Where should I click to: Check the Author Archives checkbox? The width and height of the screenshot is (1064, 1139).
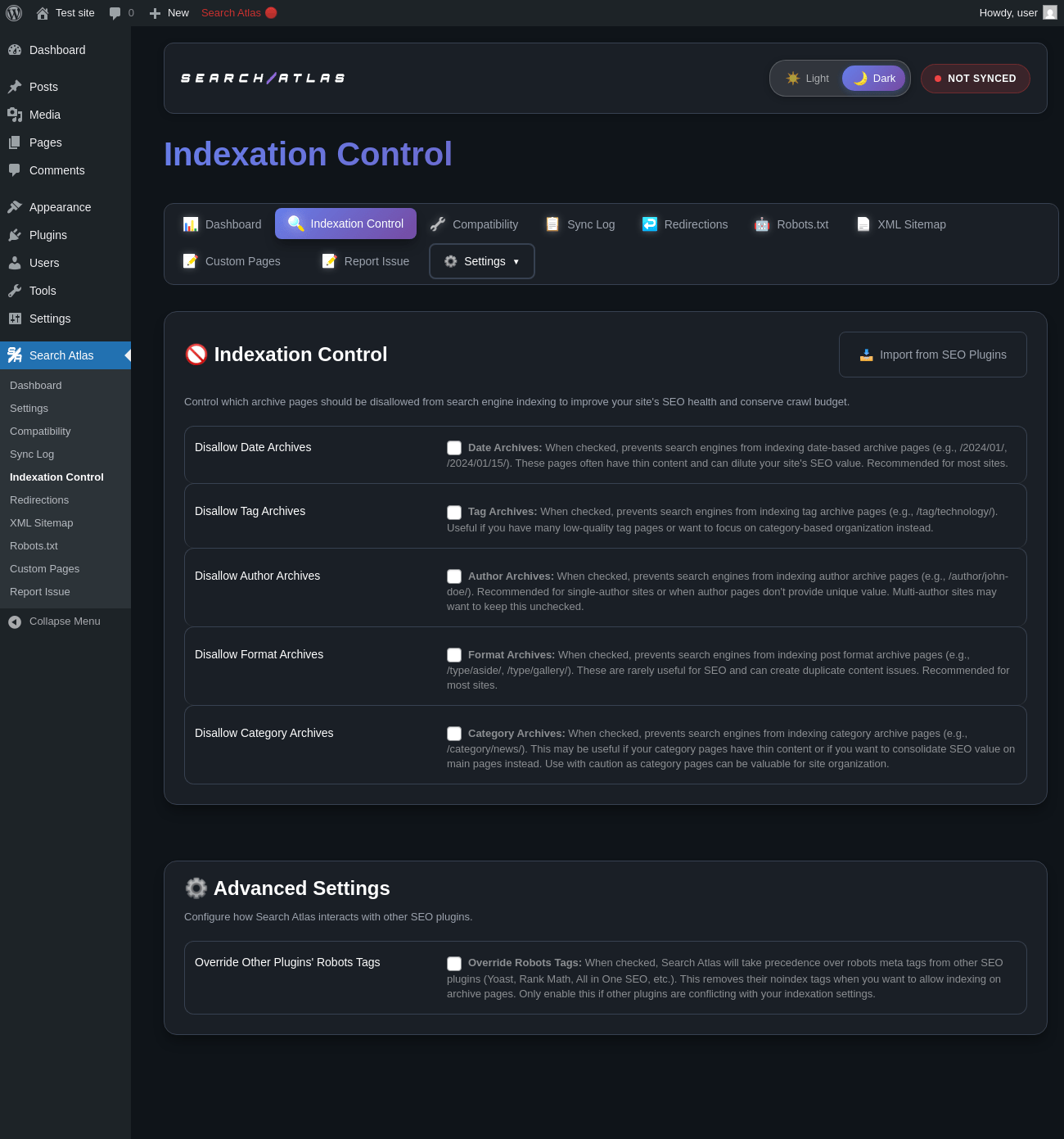(x=454, y=576)
